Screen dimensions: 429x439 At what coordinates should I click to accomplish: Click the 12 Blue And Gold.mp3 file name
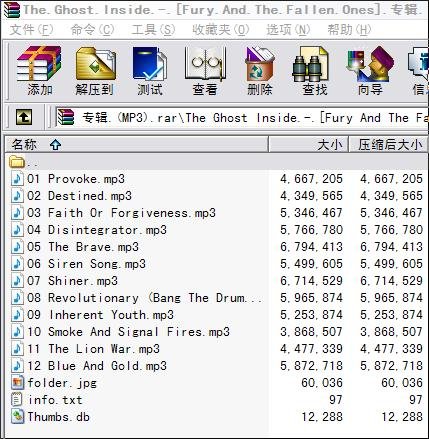pos(97,366)
